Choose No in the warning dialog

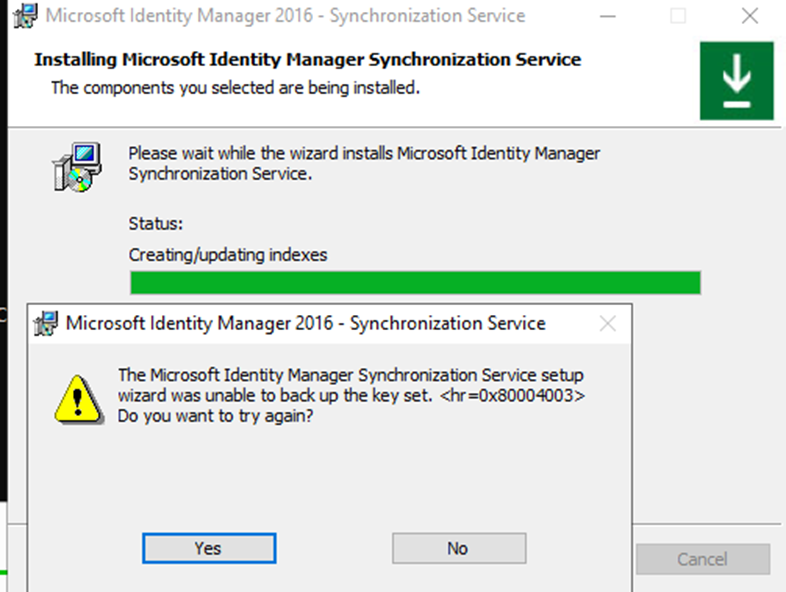click(459, 548)
